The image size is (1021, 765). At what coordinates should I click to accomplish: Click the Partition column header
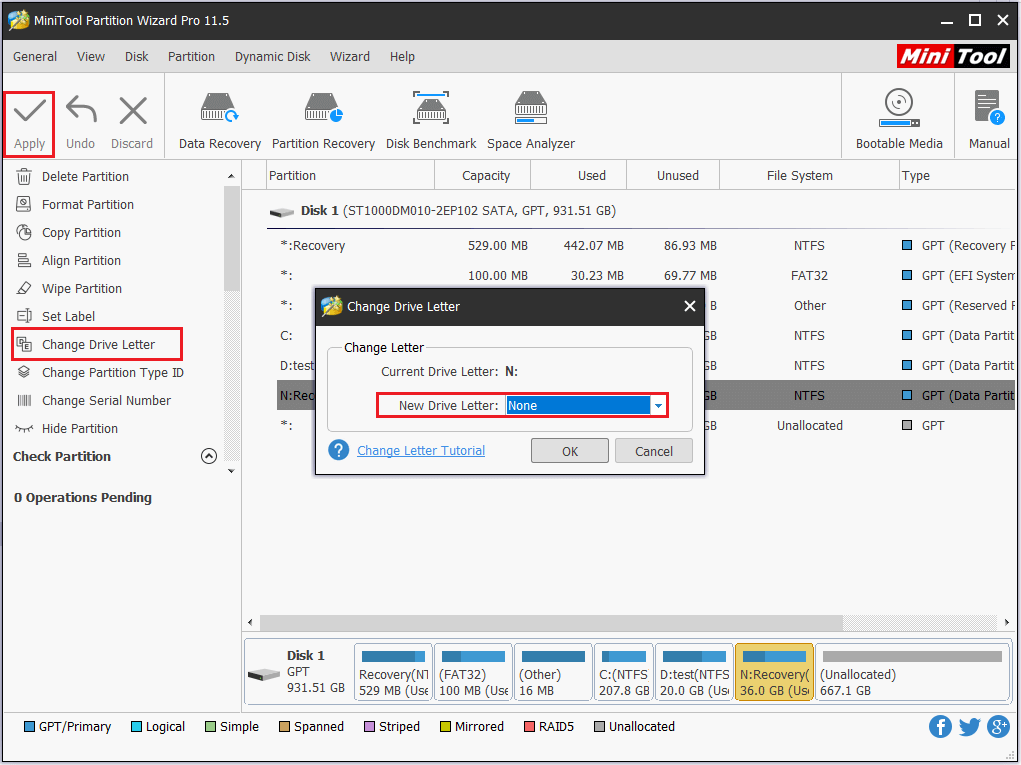click(350, 176)
